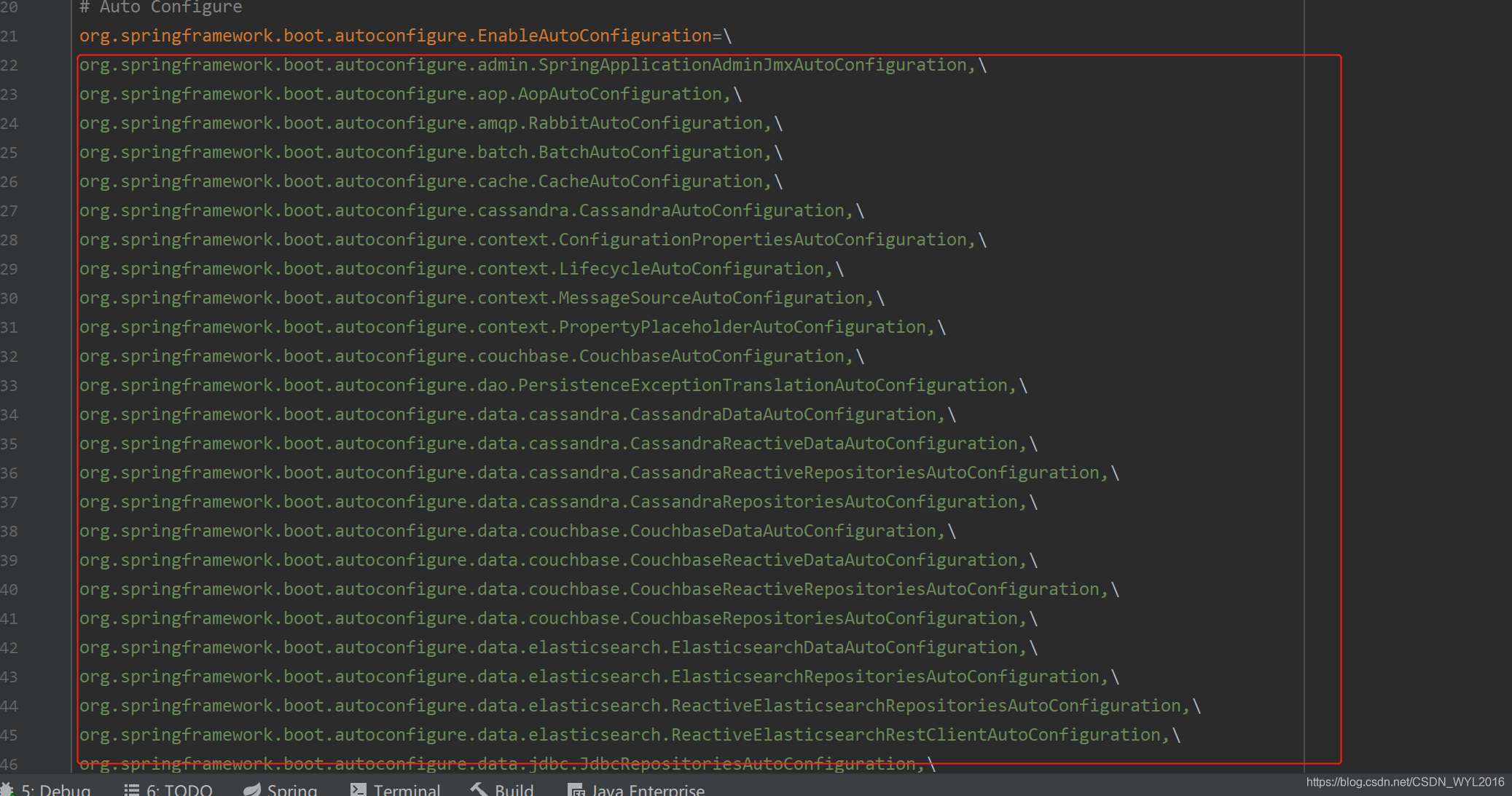Click the EnableAutoConfiguration key on line 21

tap(396, 36)
